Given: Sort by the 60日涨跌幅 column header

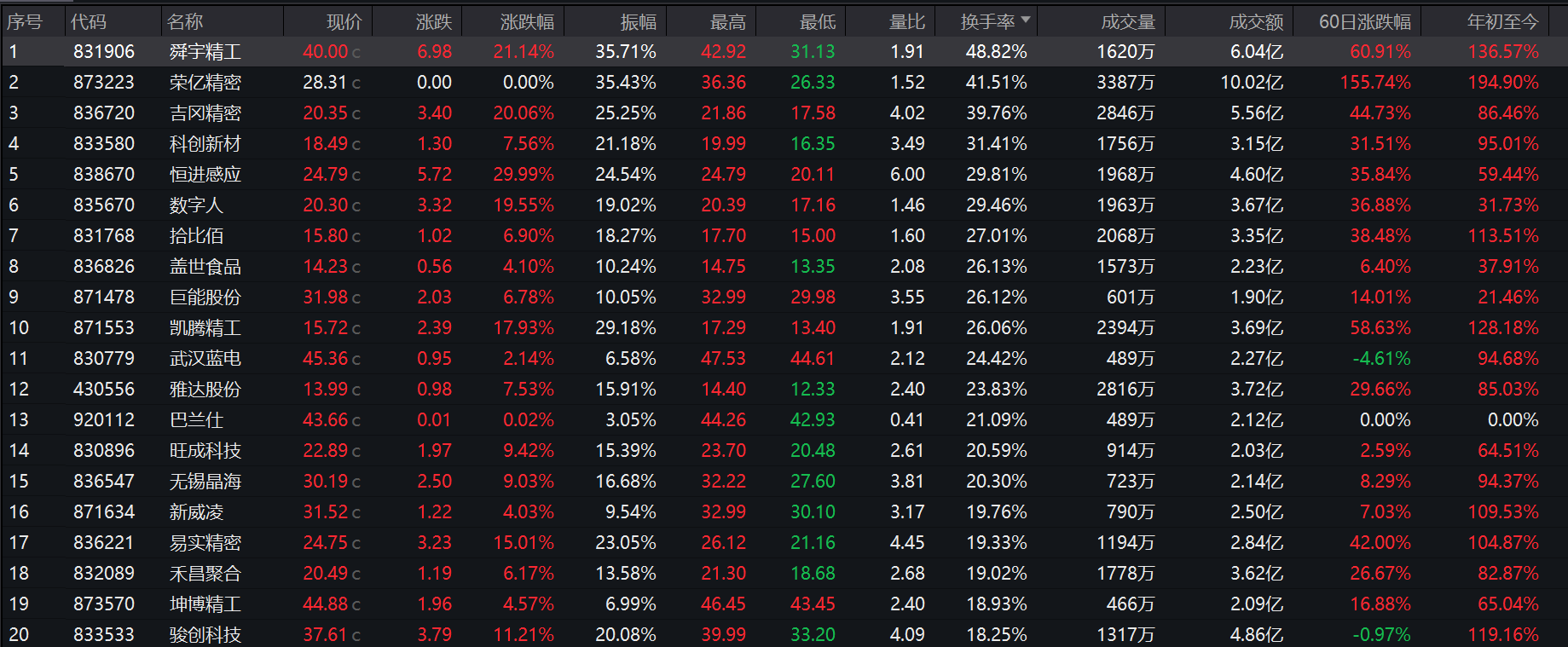Looking at the screenshot, I should (1365, 21).
